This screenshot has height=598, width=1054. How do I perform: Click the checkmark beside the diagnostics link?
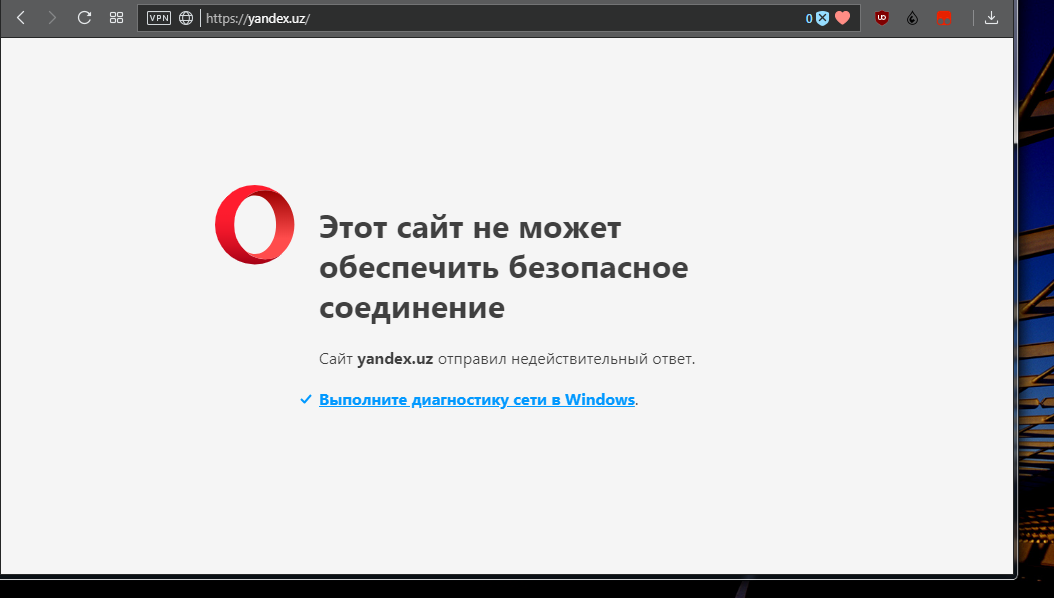[306, 399]
